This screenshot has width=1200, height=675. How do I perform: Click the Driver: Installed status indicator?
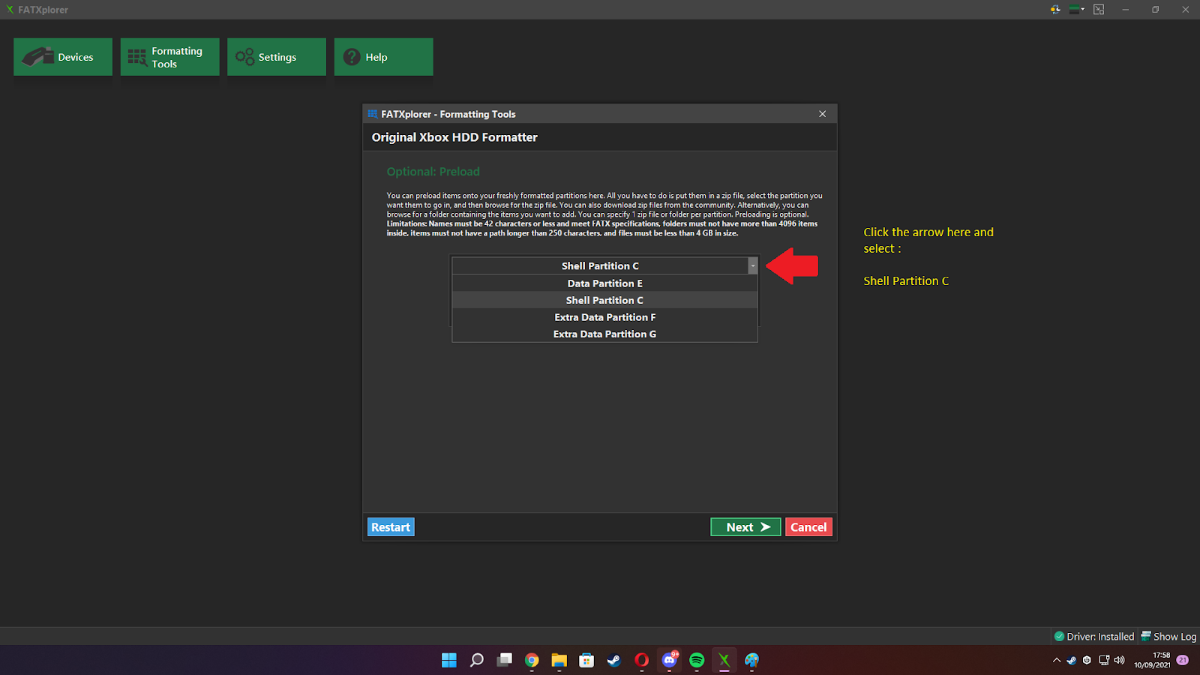tap(1094, 636)
